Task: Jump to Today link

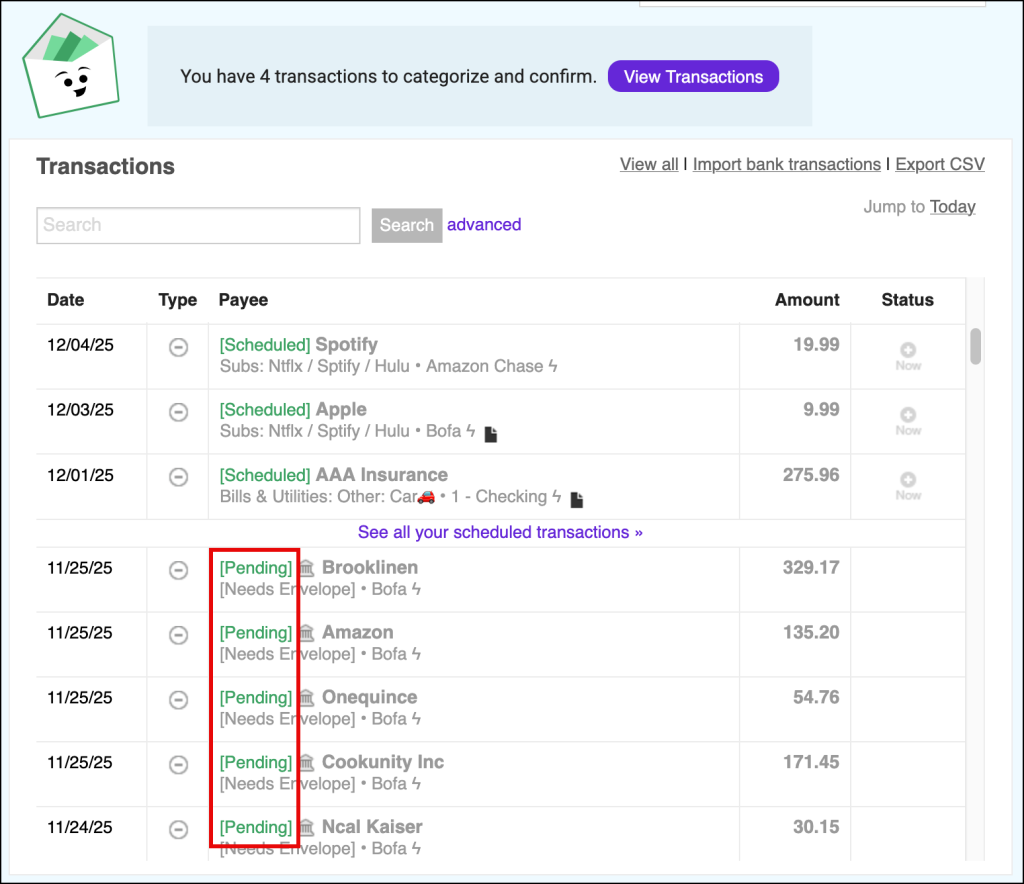Action: [x=952, y=207]
